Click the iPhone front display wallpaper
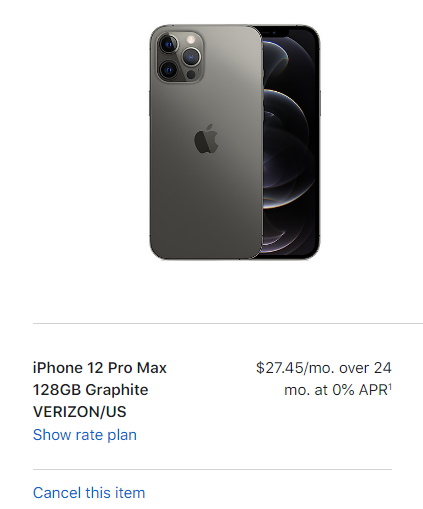The width and height of the screenshot is (423, 509). [289, 143]
